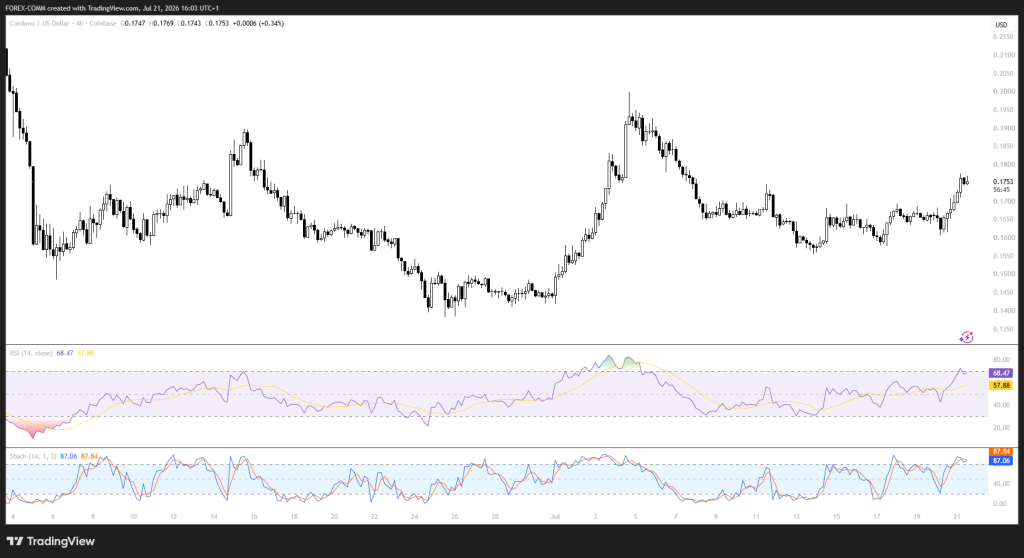
Task: Click the 0.1400 price axis label
Action: [x=1003, y=311]
